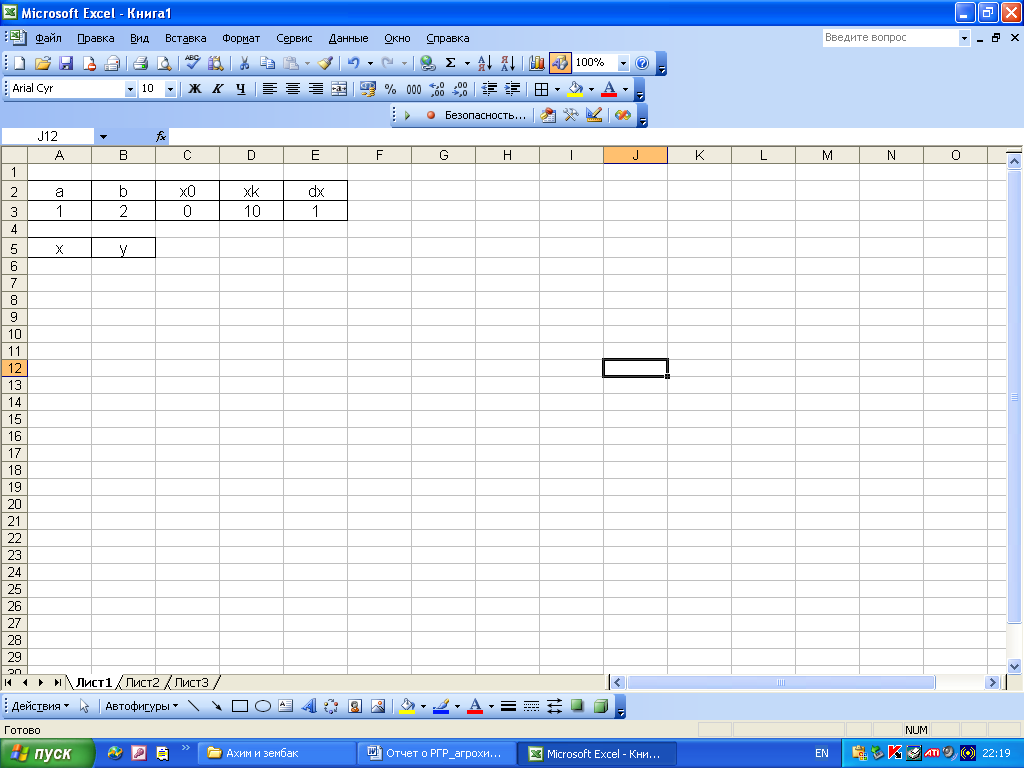Screen dimensions: 1024x768
Task: Toggle Bold (Ж) formatting
Action: pos(195,89)
